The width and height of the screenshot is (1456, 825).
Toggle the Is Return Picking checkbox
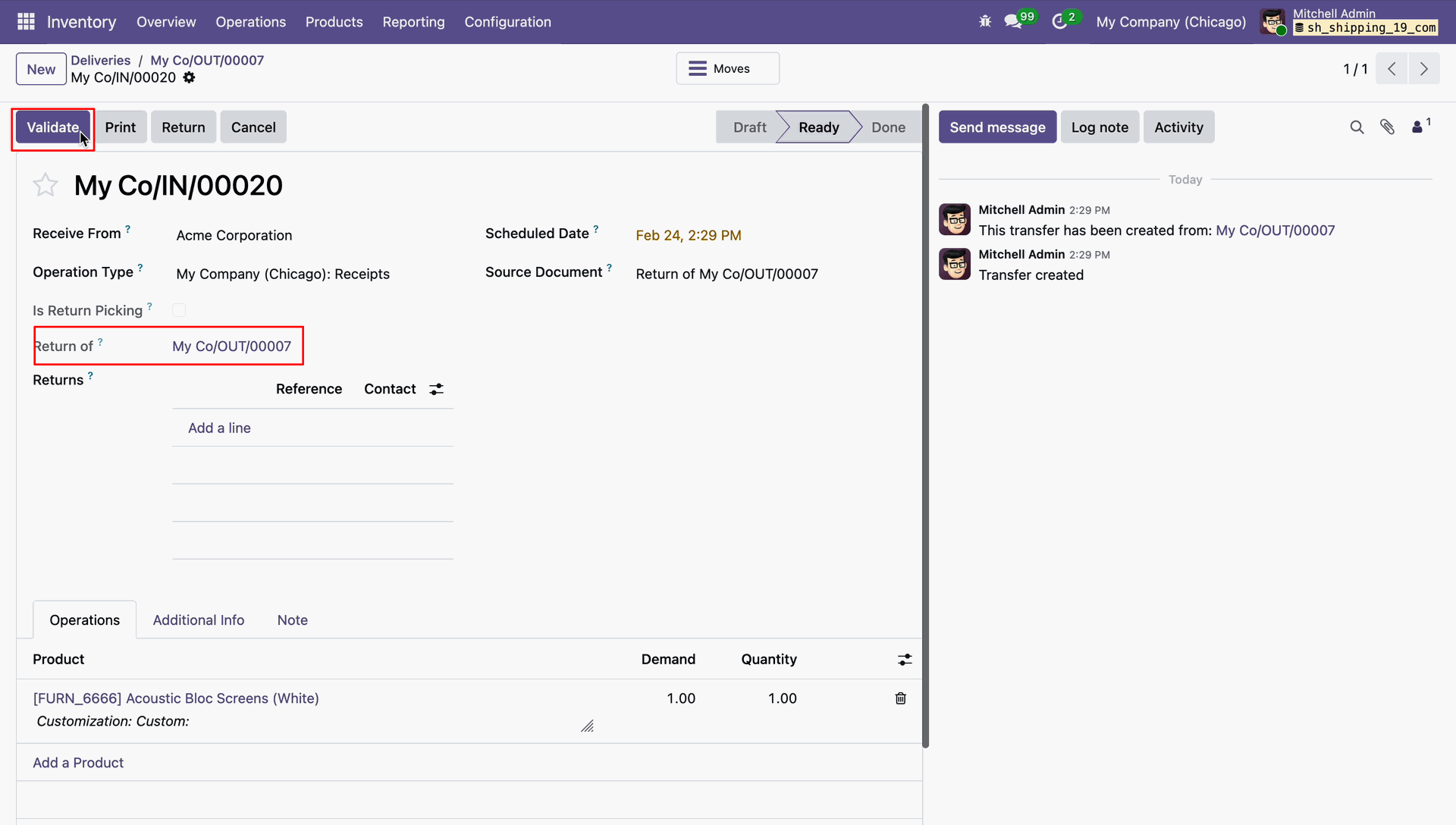coord(179,310)
